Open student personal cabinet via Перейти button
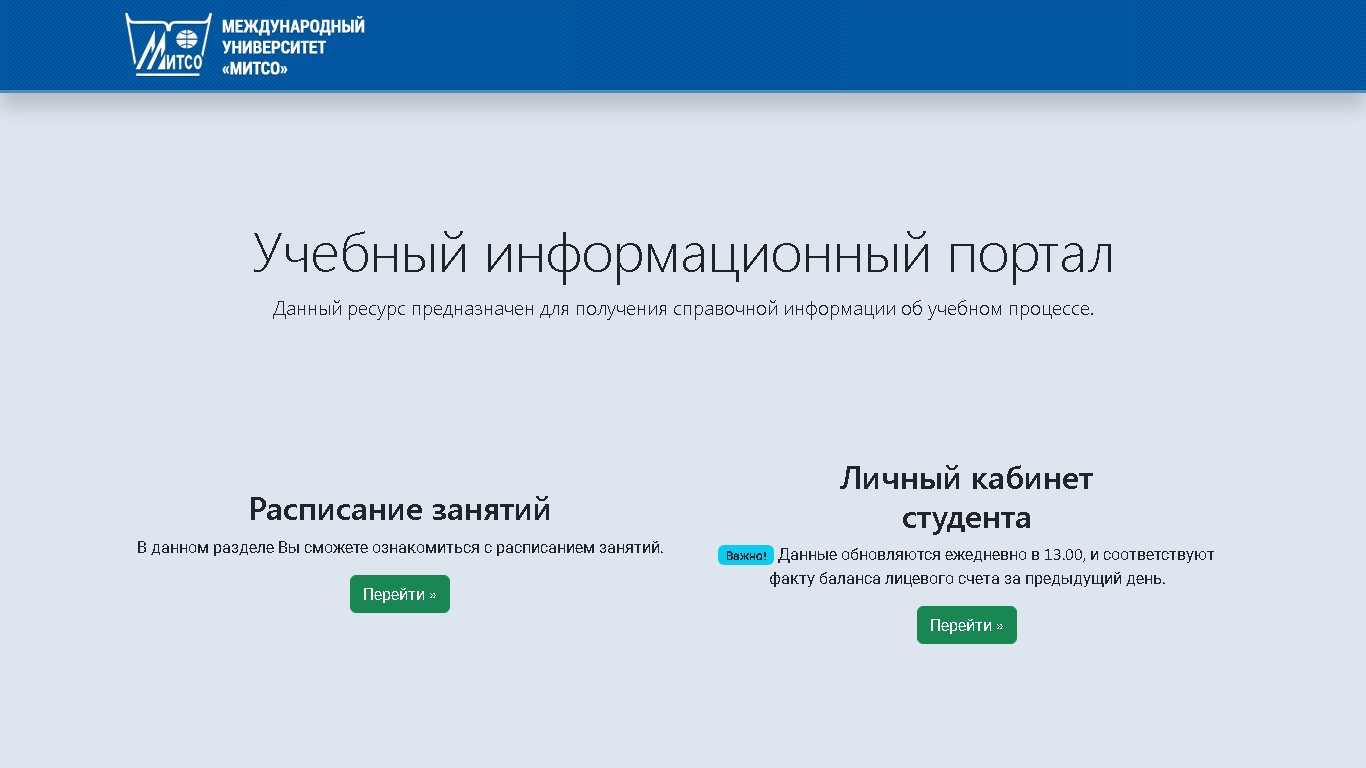1366x768 pixels. [x=967, y=625]
